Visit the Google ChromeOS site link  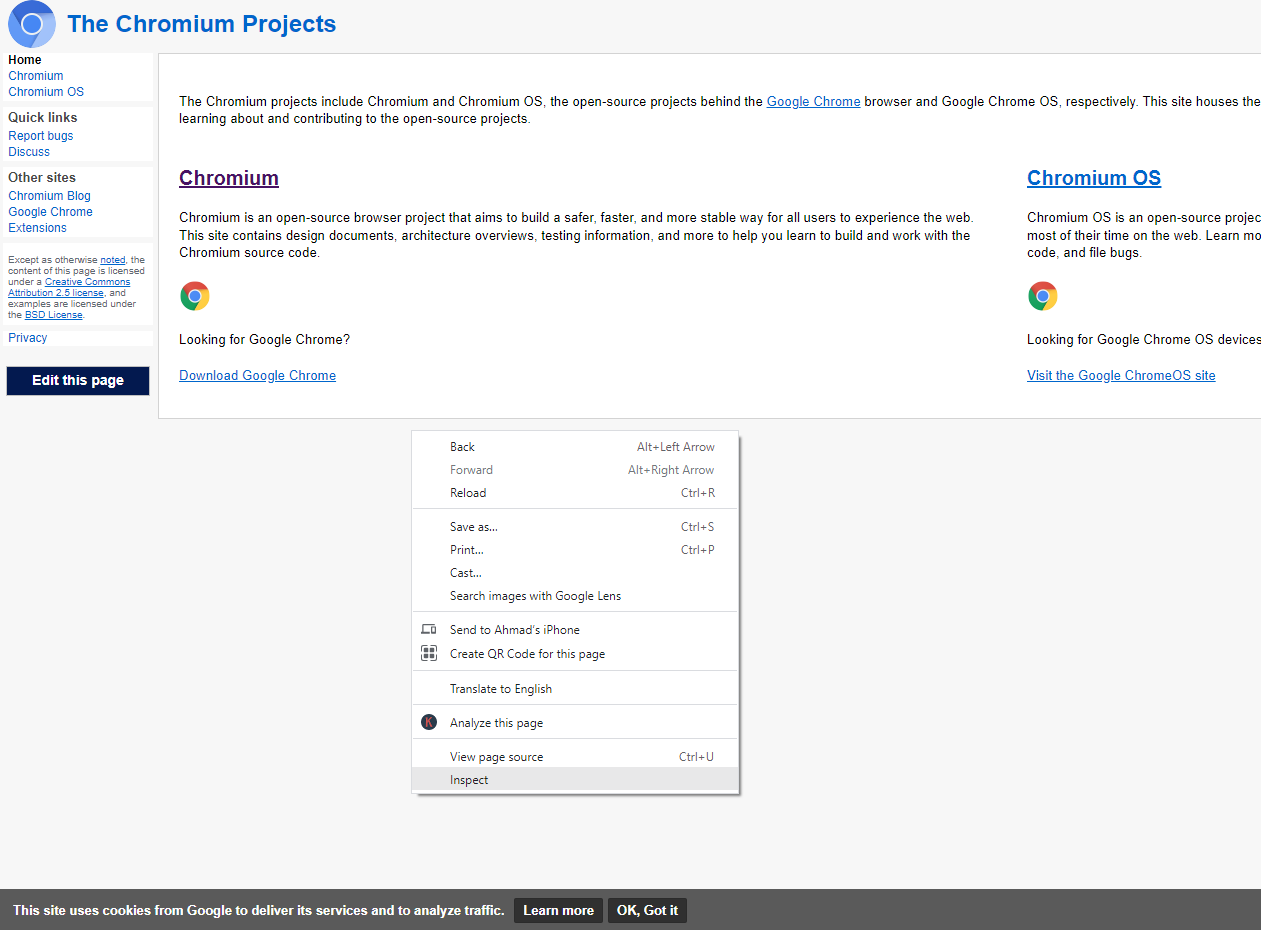click(1121, 375)
